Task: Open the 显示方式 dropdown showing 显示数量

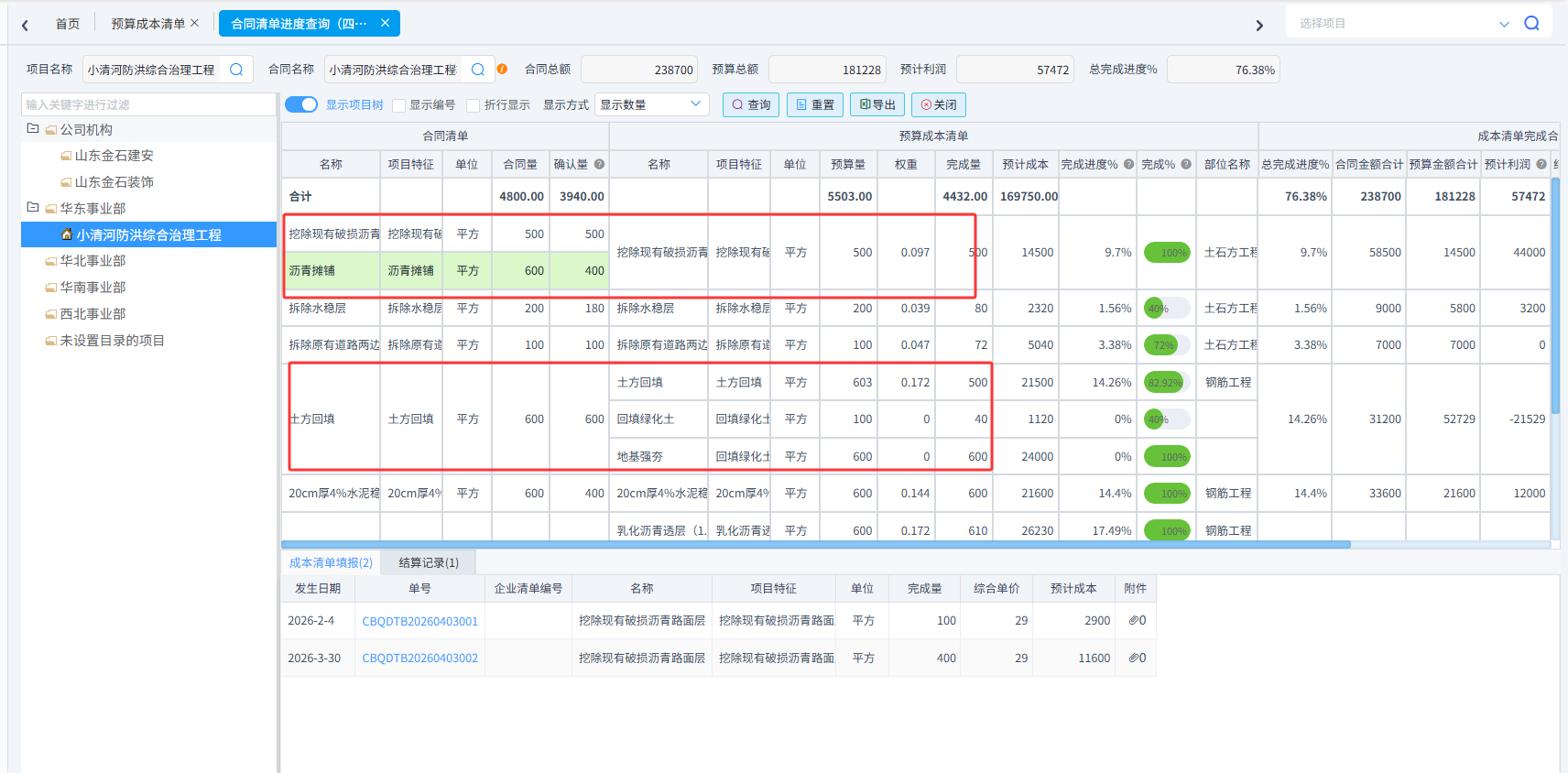Action: pos(652,104)
